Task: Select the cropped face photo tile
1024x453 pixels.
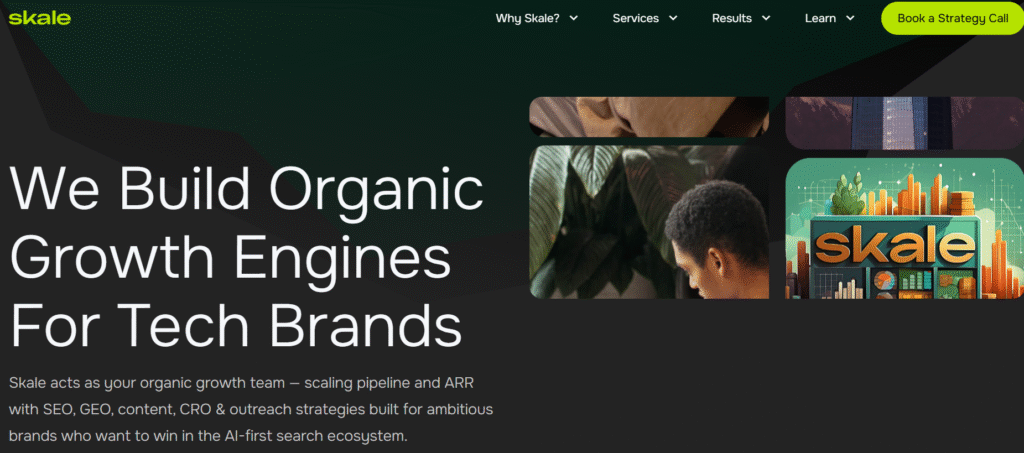Action: point(649,117)
